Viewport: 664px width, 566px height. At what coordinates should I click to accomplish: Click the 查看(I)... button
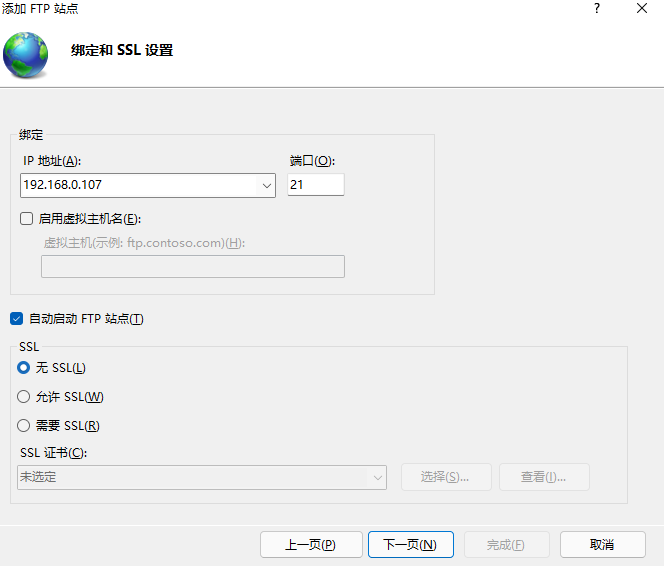click(x=544, y=477)
